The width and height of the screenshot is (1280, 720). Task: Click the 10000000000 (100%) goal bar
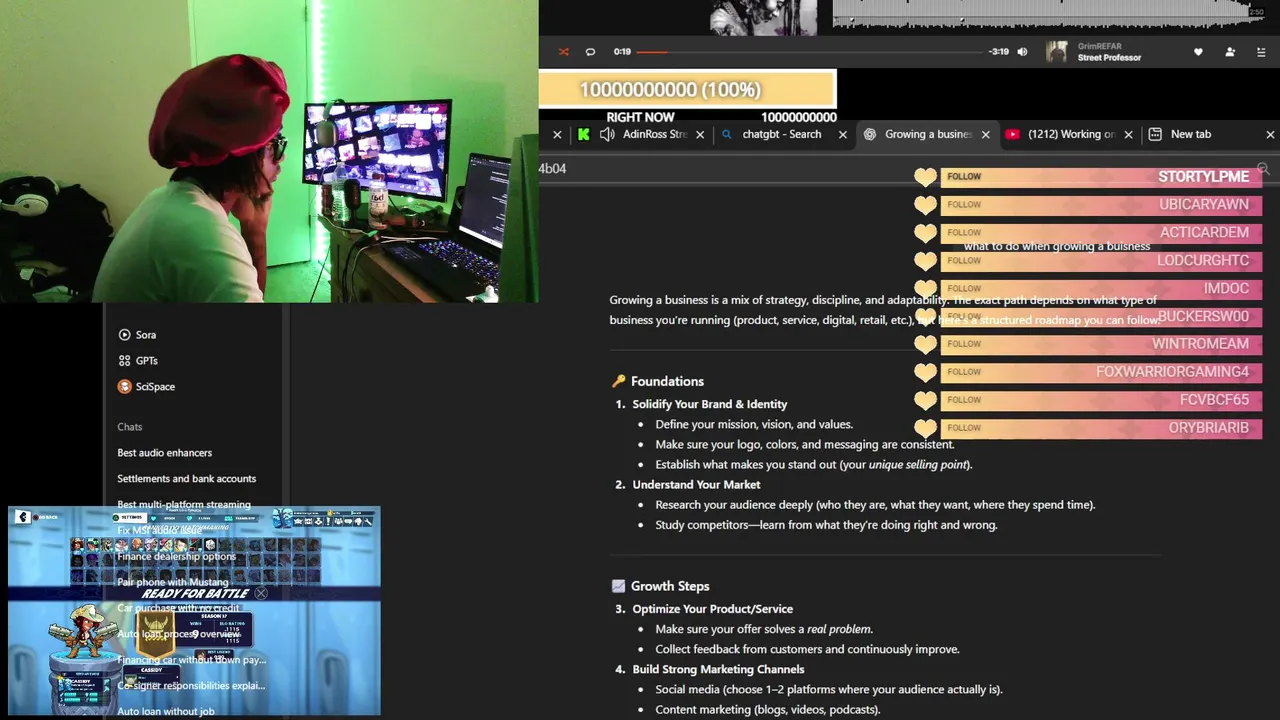click(x=687, y=89)
